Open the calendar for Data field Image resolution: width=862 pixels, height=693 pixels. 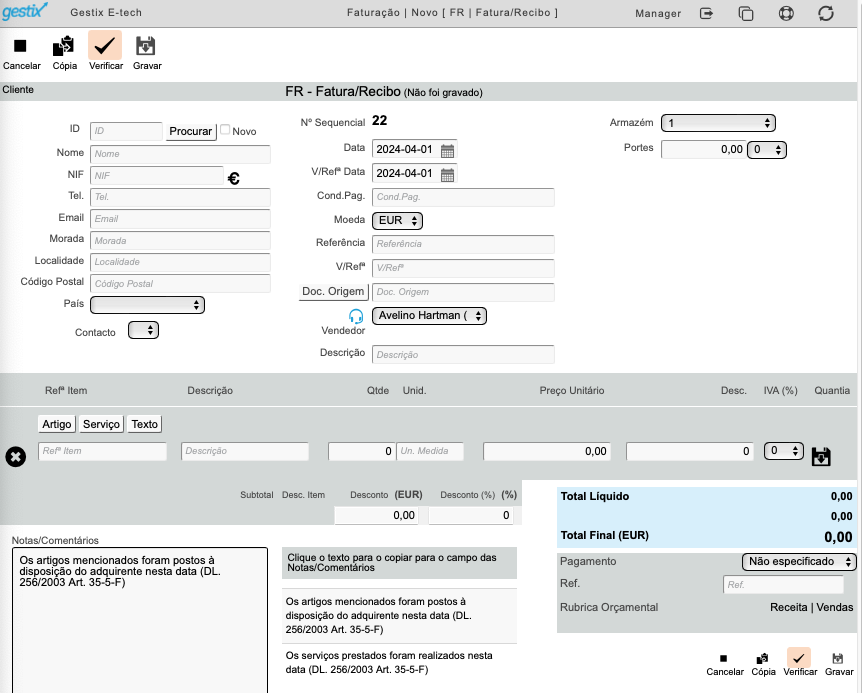click(x=447, y=151)
